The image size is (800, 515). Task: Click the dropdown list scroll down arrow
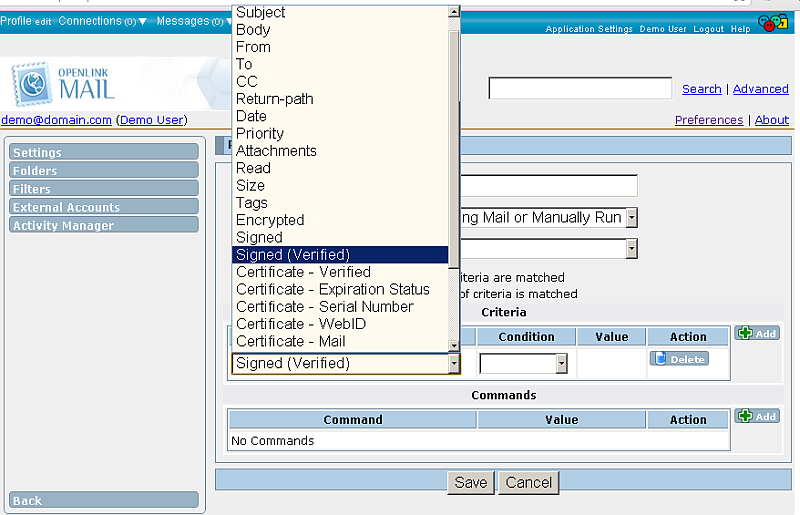(x=454, y=346)
